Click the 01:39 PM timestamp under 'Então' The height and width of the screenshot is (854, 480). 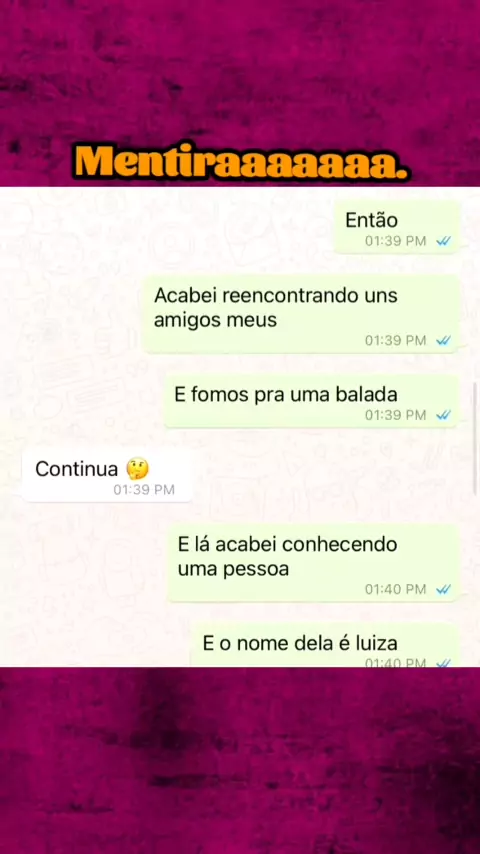coord(396,241)
